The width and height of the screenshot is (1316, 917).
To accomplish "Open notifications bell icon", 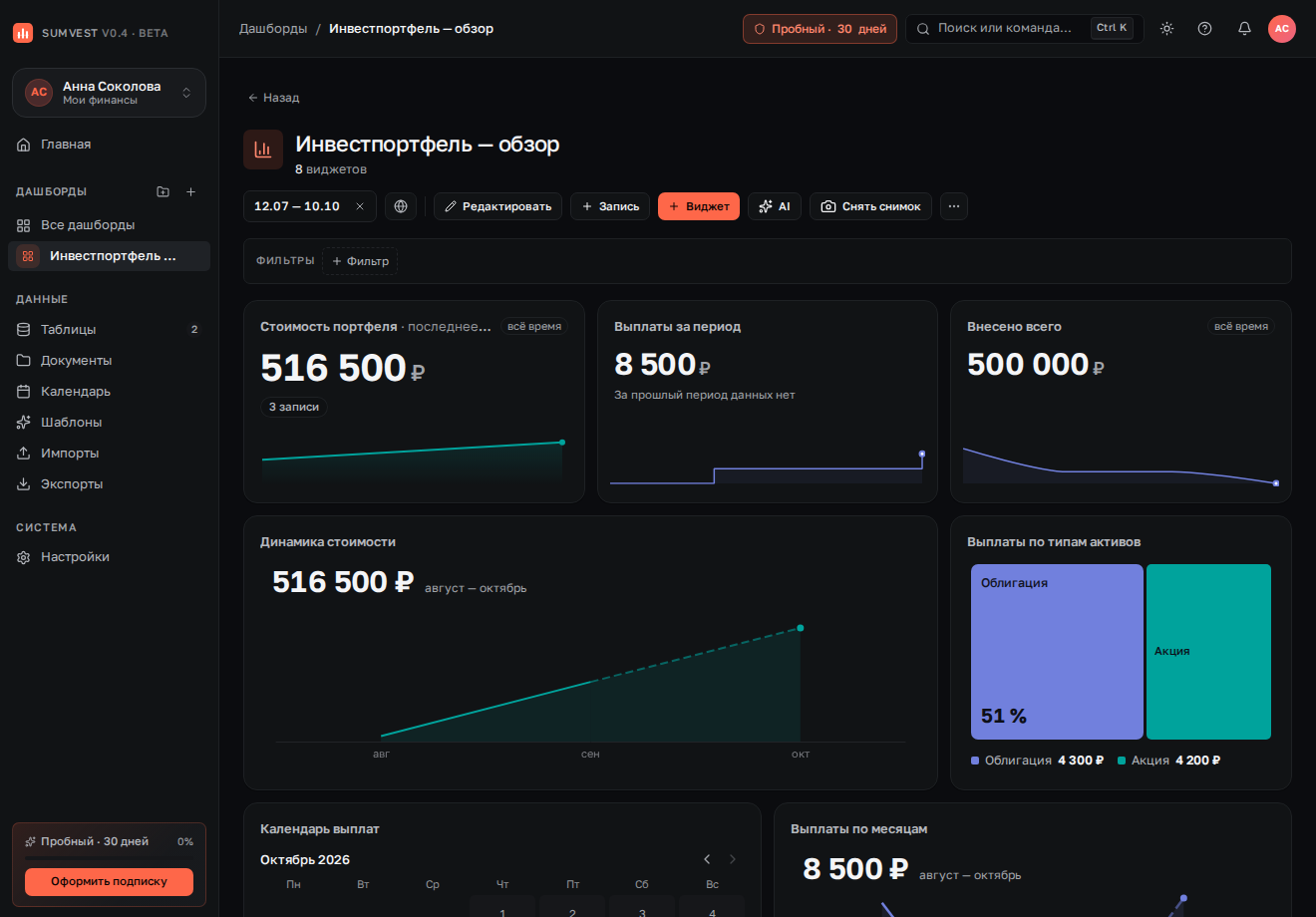I will click(1244, 29).
